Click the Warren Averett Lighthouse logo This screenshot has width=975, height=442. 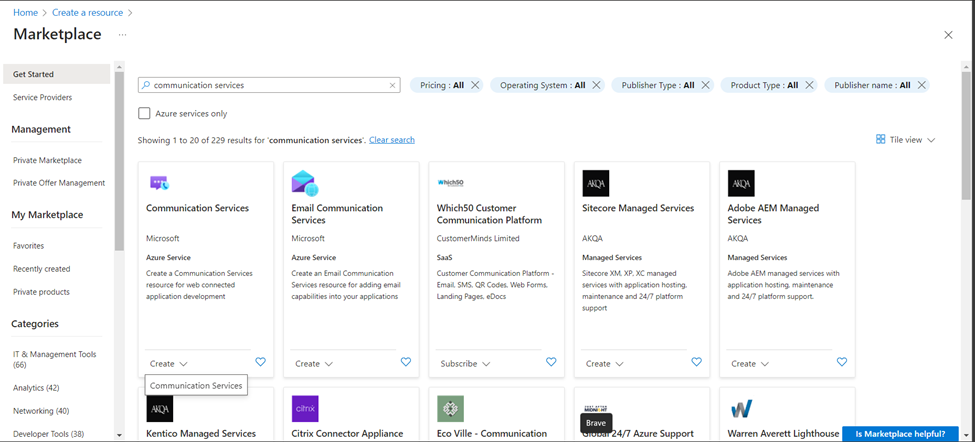(741, 408)
